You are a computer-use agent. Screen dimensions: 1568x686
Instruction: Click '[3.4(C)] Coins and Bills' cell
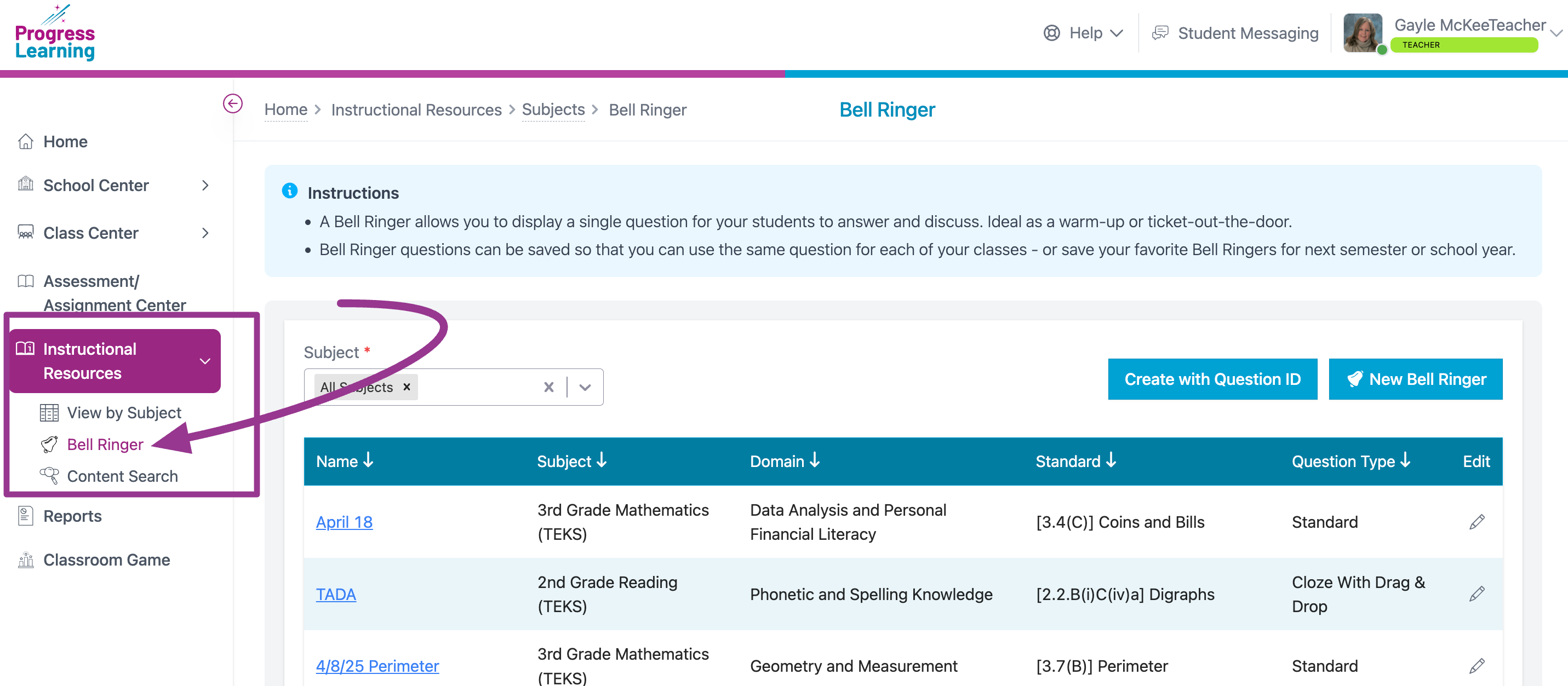coord(1120,522)
